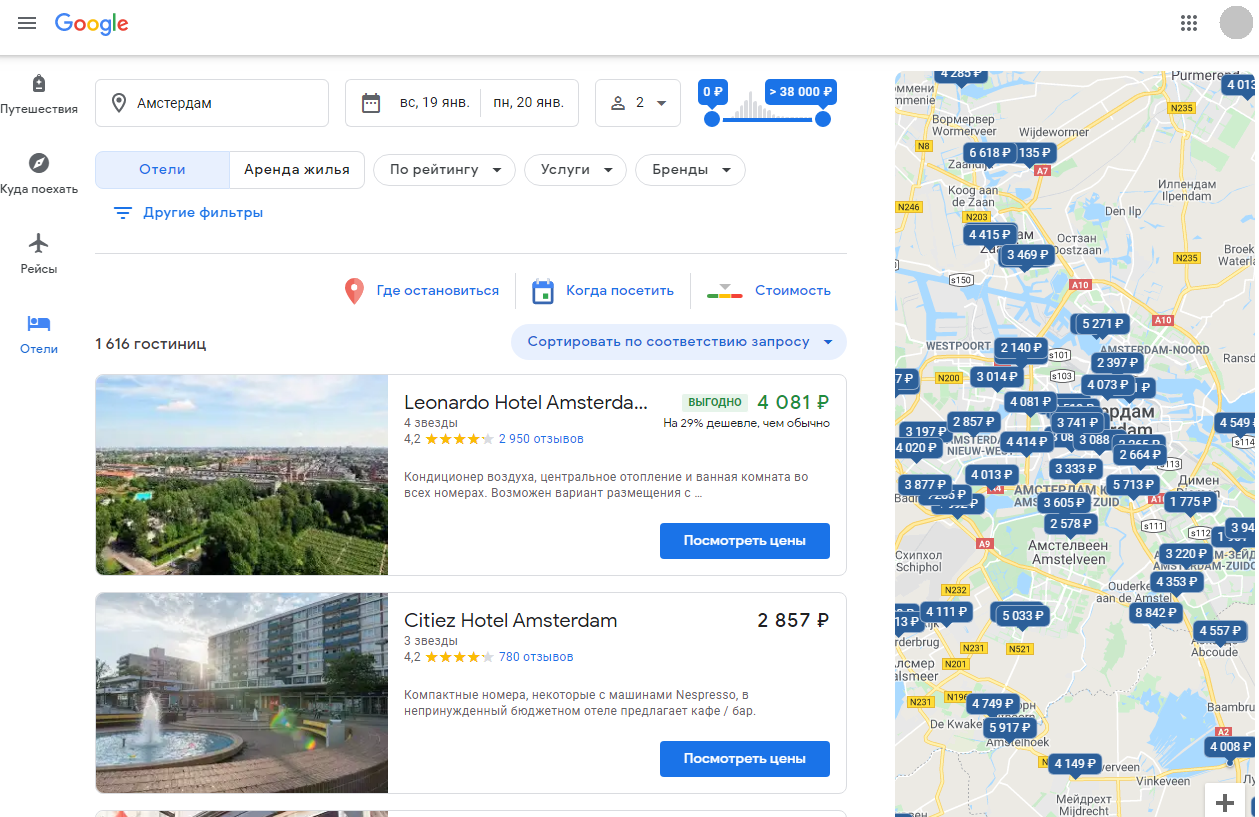Click the 8 842 ₽ map marker
Image resolution: width=1259 pixels, height=817 pixels.
click(x=1156, y=613)
